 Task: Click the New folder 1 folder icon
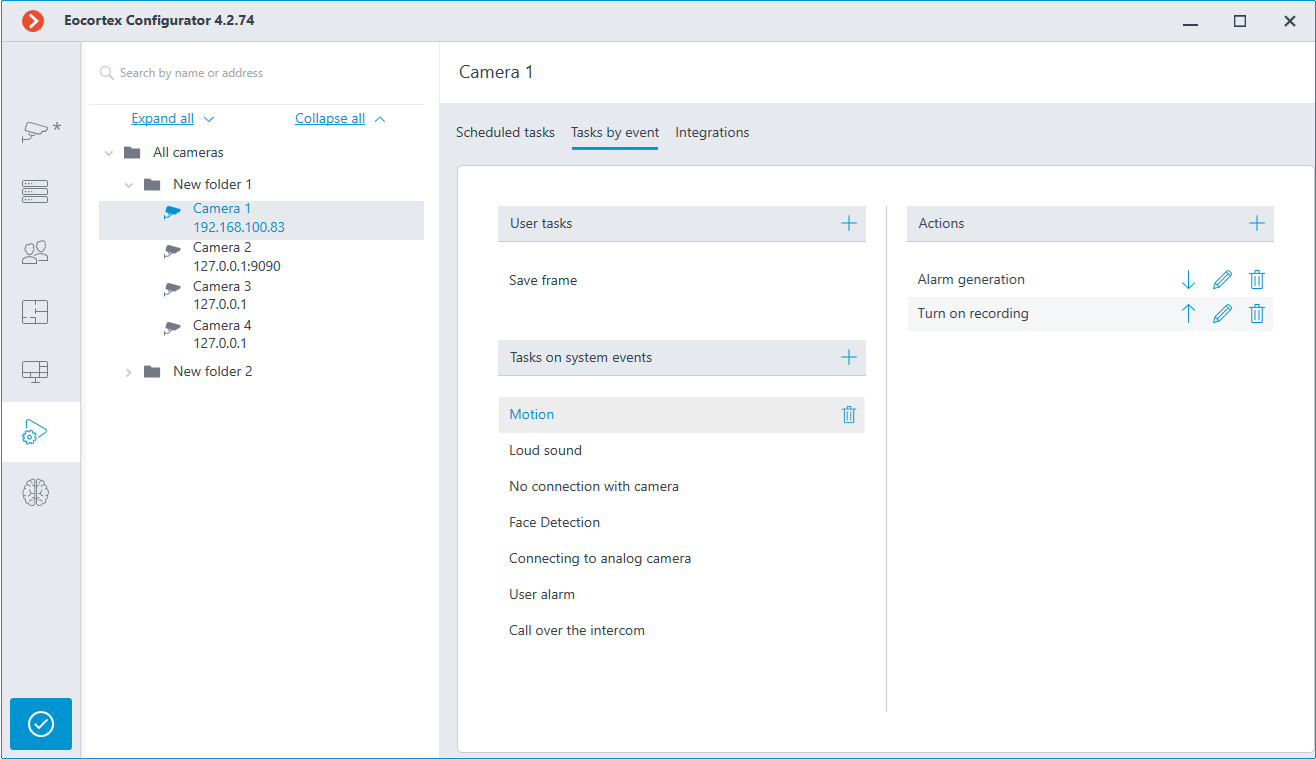(152, 185)
